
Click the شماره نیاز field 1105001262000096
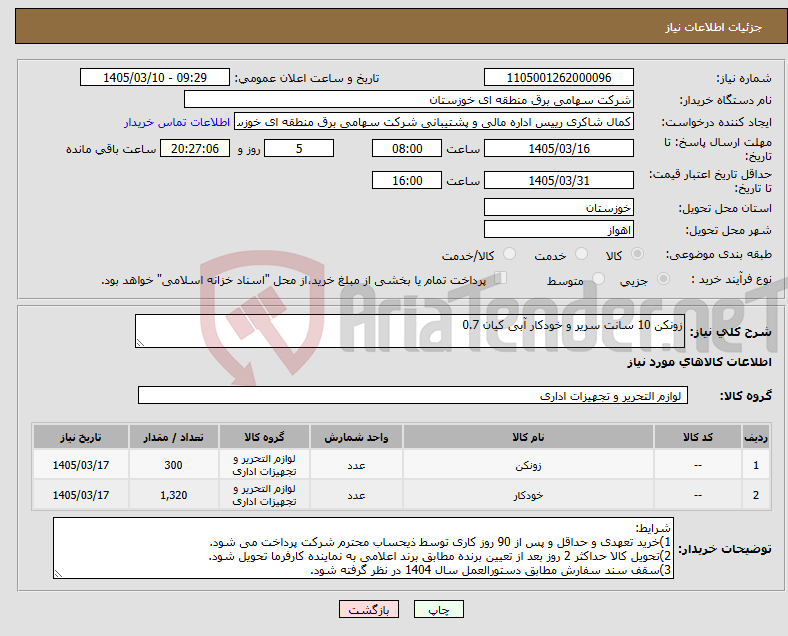click(x=558, y=78)
